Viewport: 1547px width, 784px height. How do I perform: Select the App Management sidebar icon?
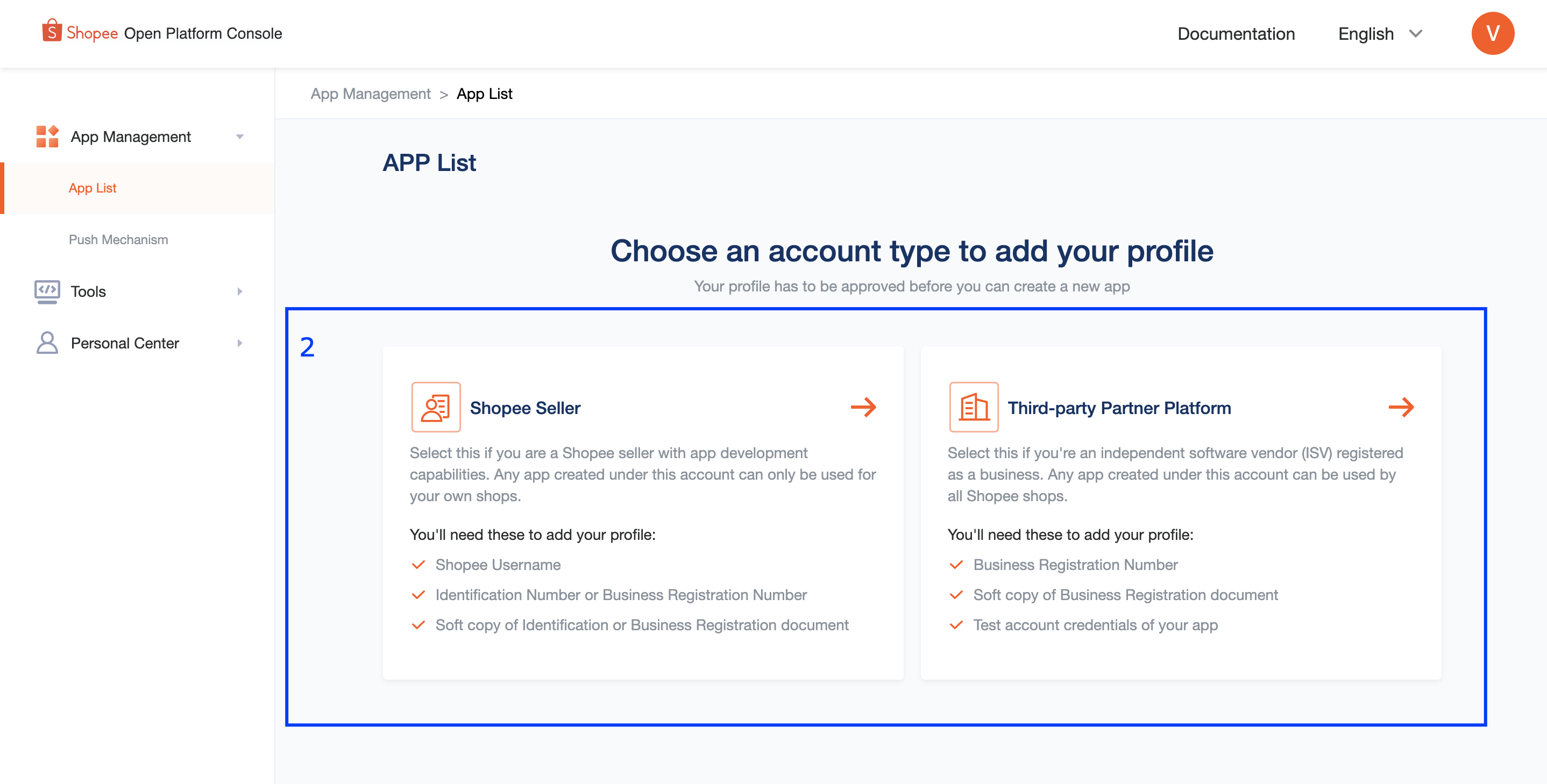coord(46,136)
